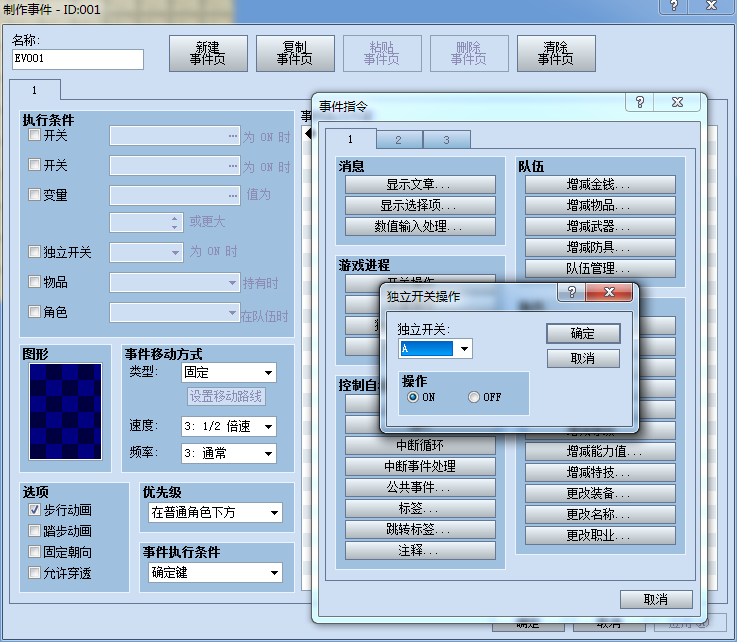
Task: Open the 频率 dropdown showing 通常
Action: [229, 454]
